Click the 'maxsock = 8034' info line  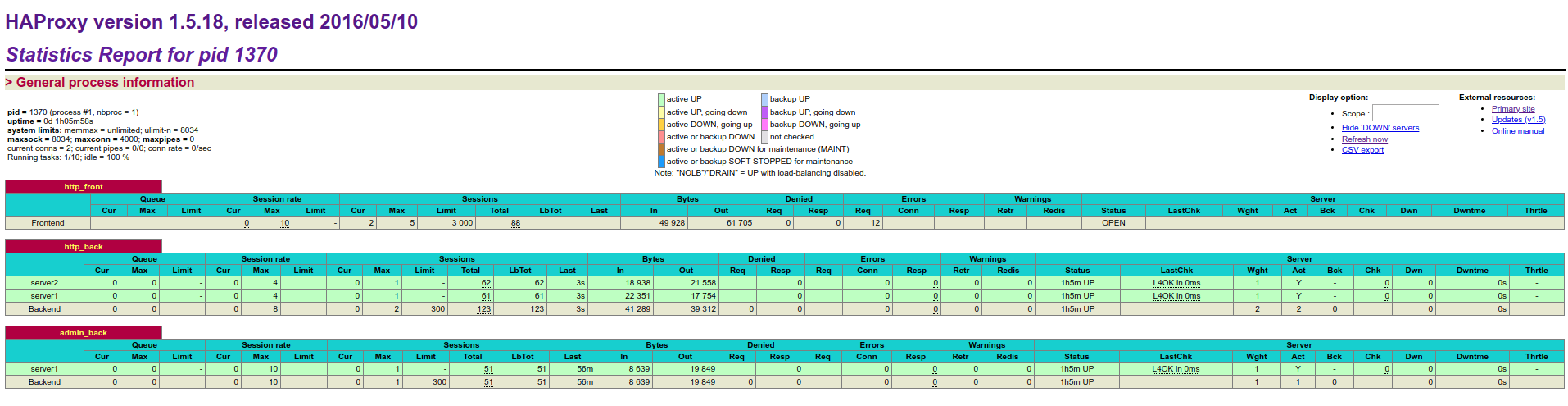coord(101,139)
